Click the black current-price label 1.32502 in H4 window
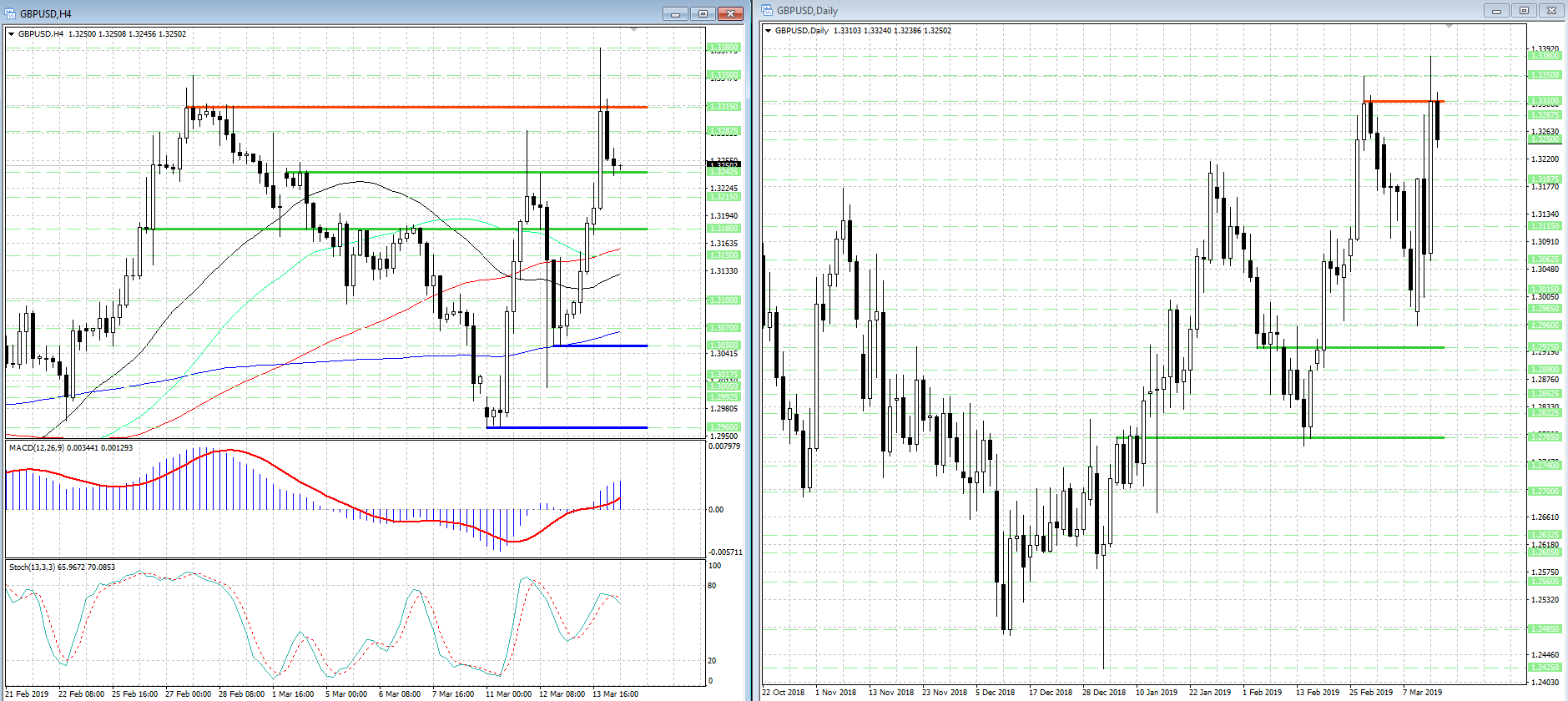Viewport: 1568px width, 701px height. tap(723, 165)
